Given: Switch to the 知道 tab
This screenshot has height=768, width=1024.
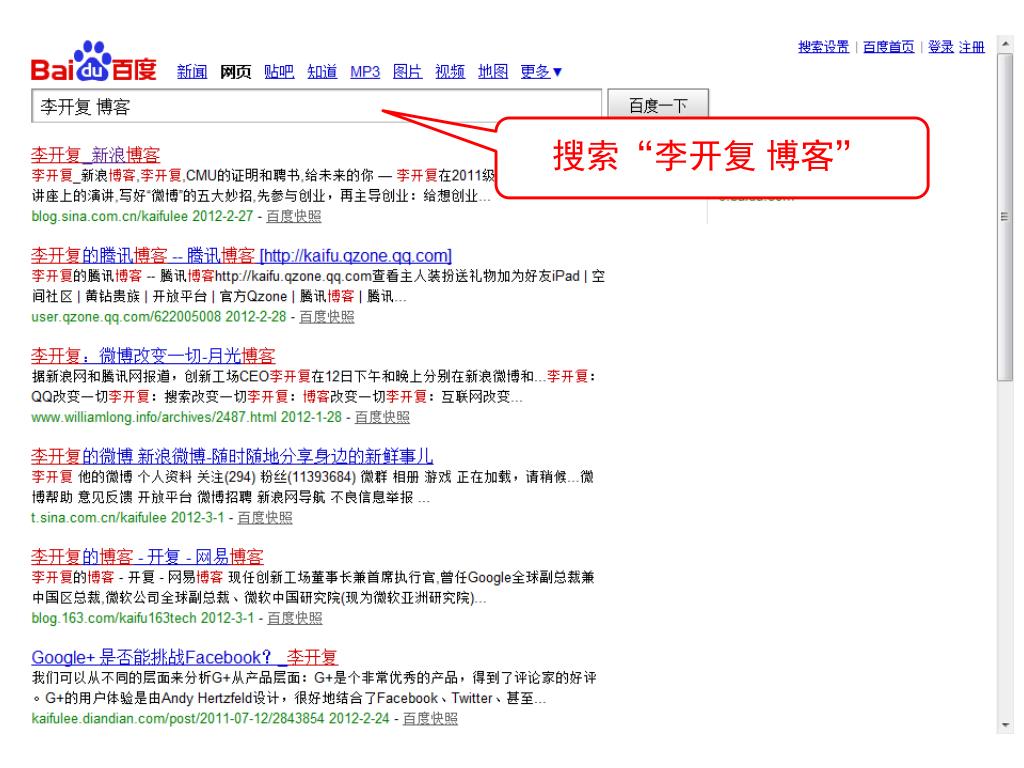Looking at the screenshot, I should (322, 72).
